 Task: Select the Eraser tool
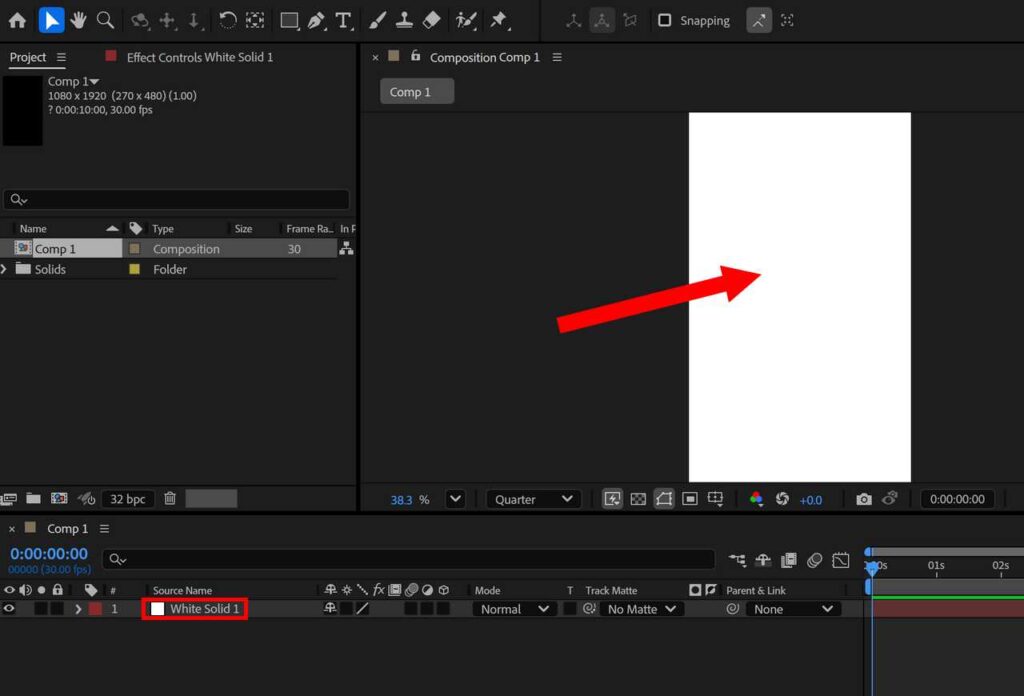click(x=432, y=20)
